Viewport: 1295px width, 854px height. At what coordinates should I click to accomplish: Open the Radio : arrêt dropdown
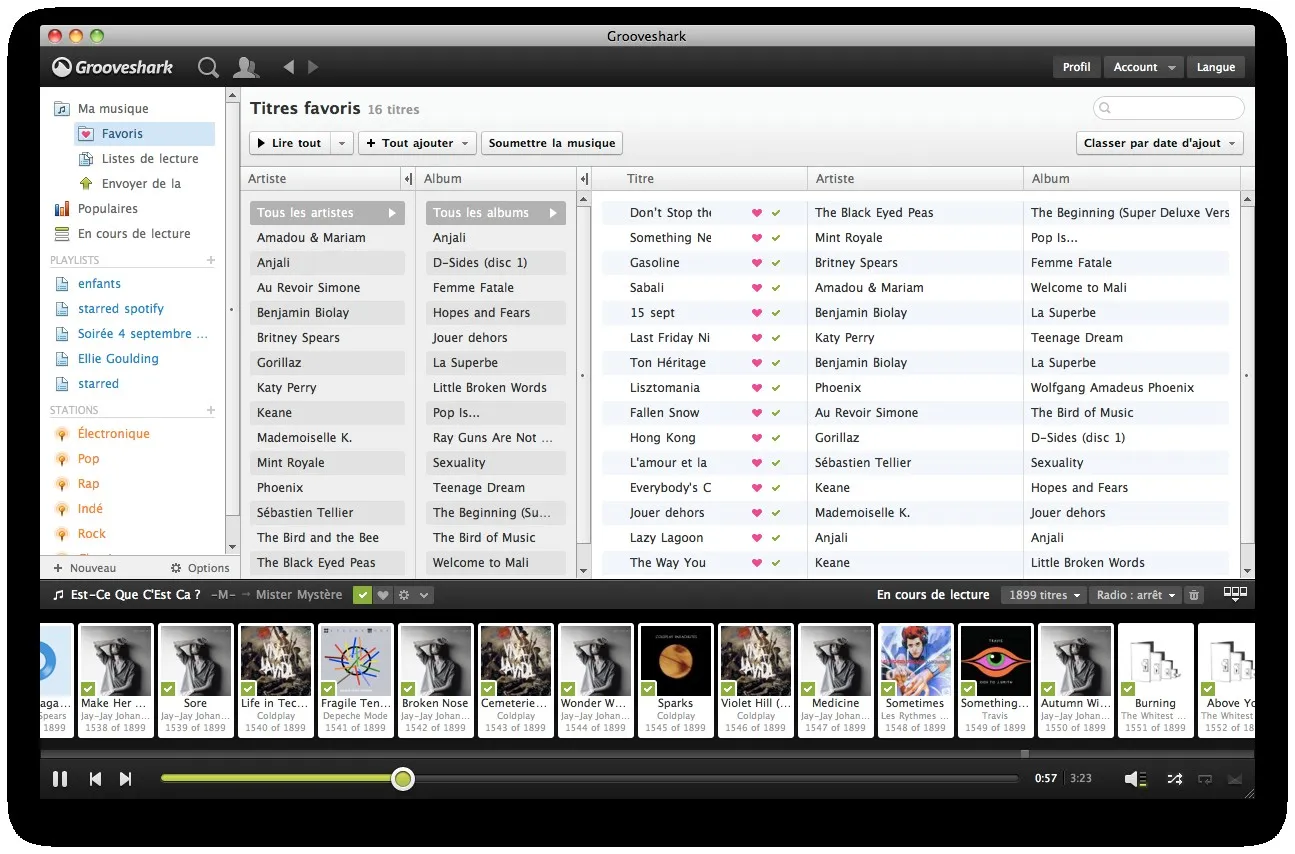[x=1135, y=595]
